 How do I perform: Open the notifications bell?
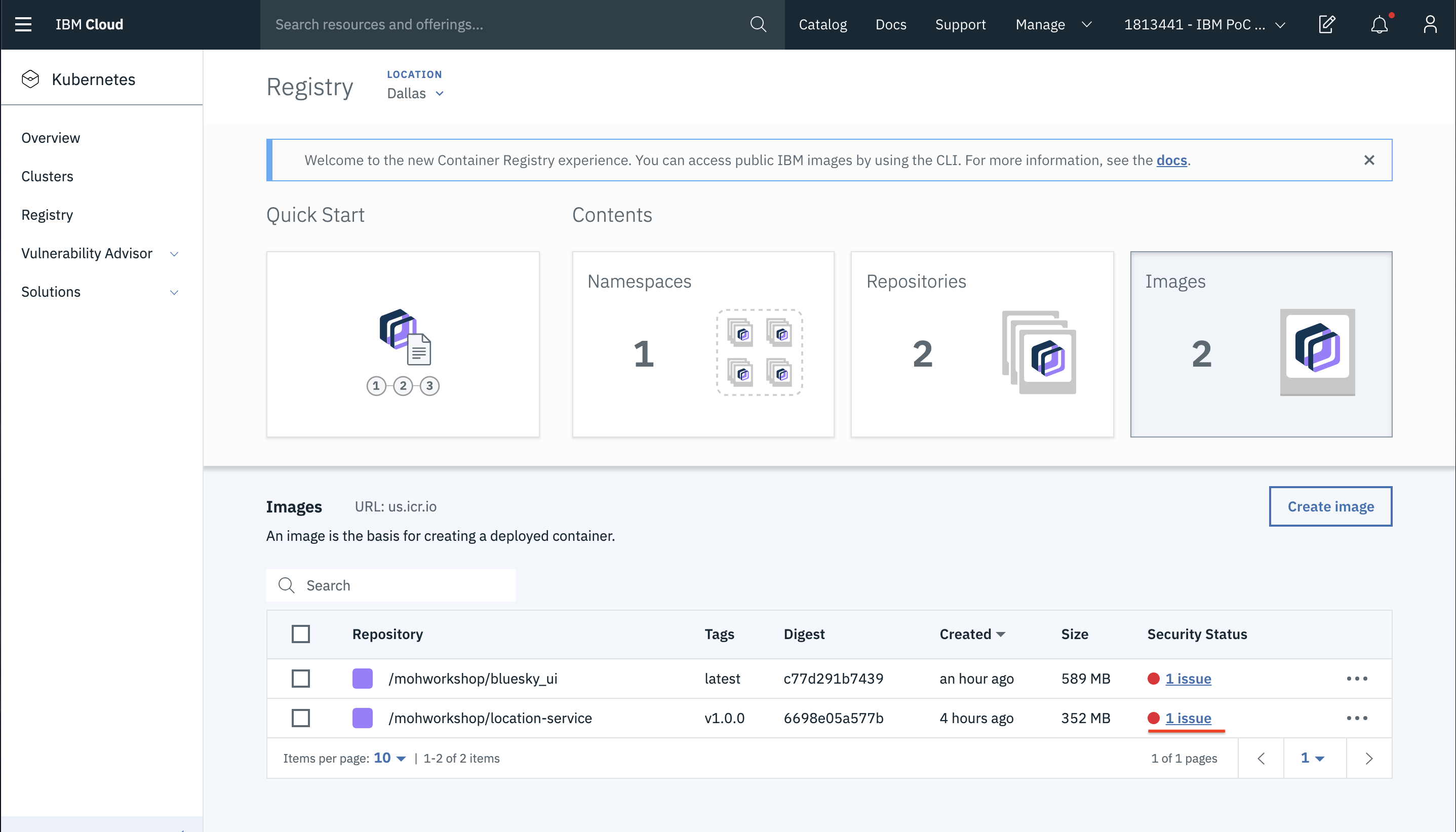click(x=1380, y=24)
